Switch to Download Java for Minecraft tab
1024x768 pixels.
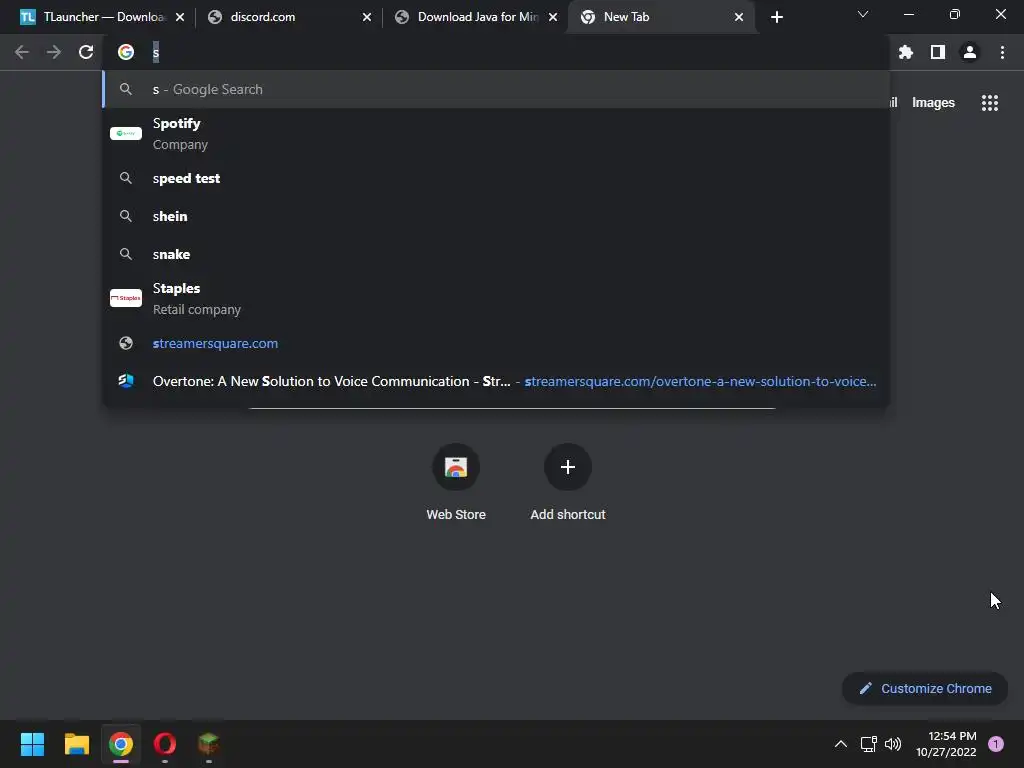(x=477, y=17)
